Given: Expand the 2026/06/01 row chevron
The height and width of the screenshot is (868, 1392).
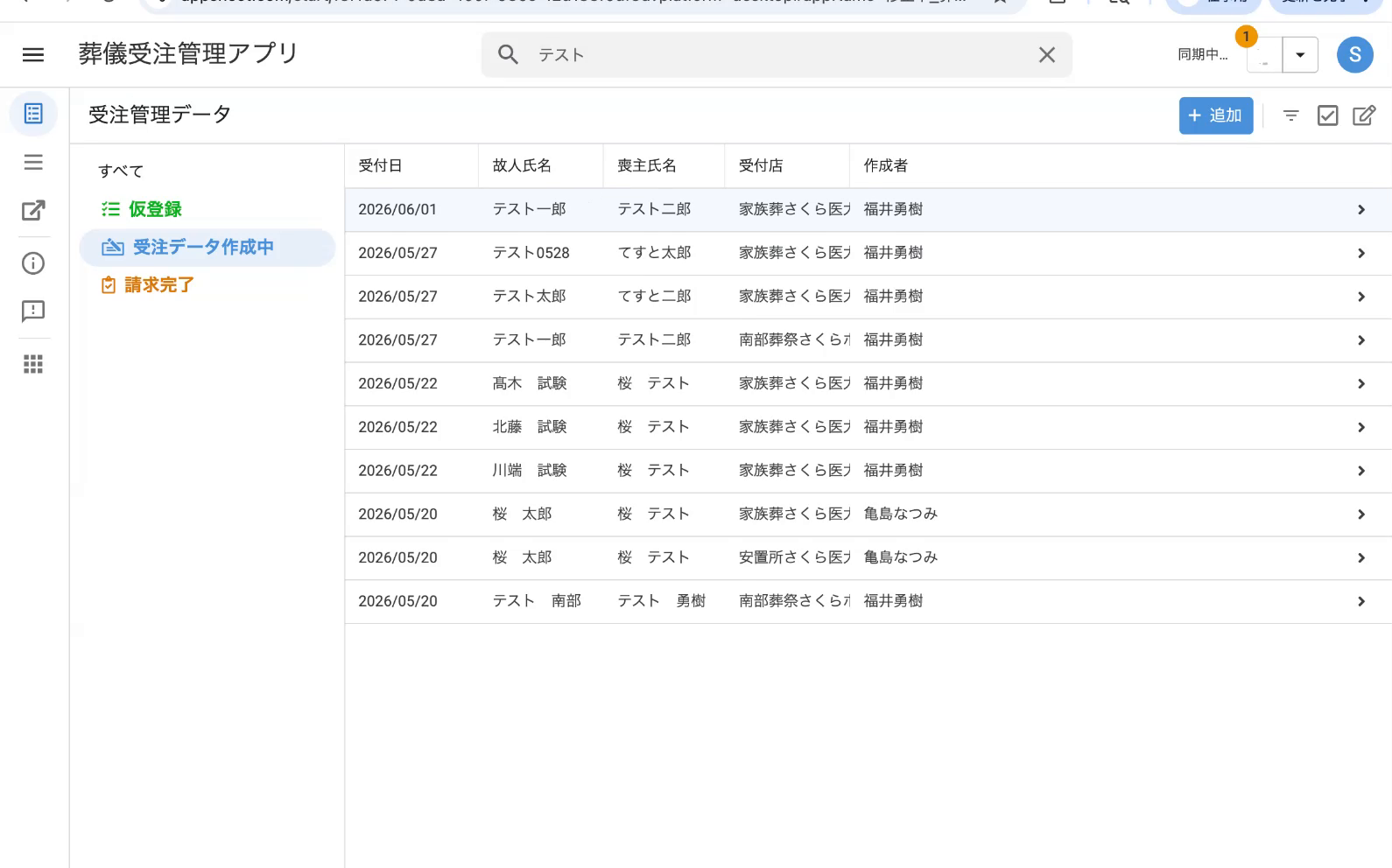Looking at the screenshot, I should tap(1361, 210).
